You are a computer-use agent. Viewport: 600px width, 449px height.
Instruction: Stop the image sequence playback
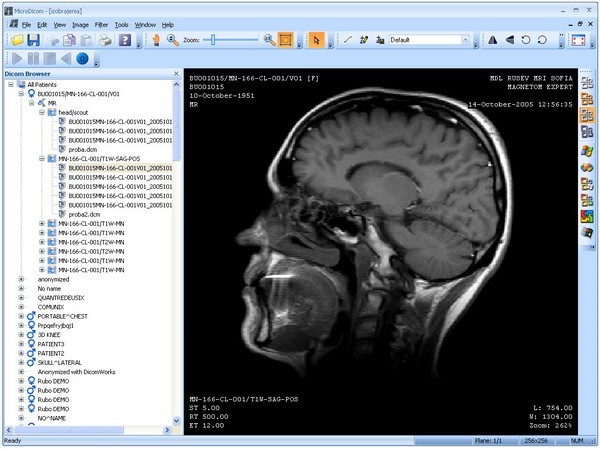[50, 59]
